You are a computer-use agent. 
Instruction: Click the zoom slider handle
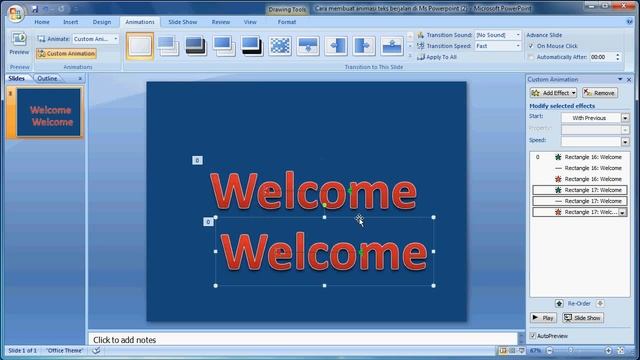point(571,351)
